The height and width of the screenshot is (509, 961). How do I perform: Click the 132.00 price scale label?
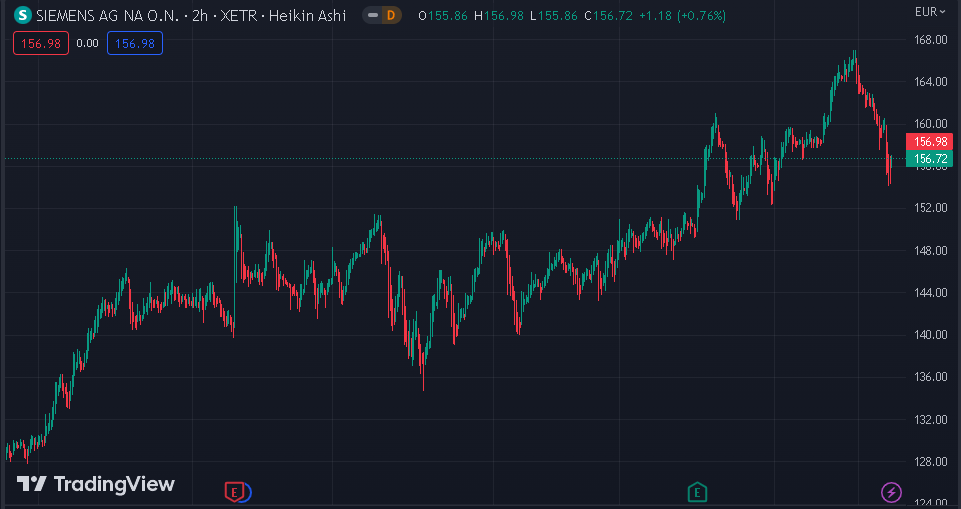930,420
